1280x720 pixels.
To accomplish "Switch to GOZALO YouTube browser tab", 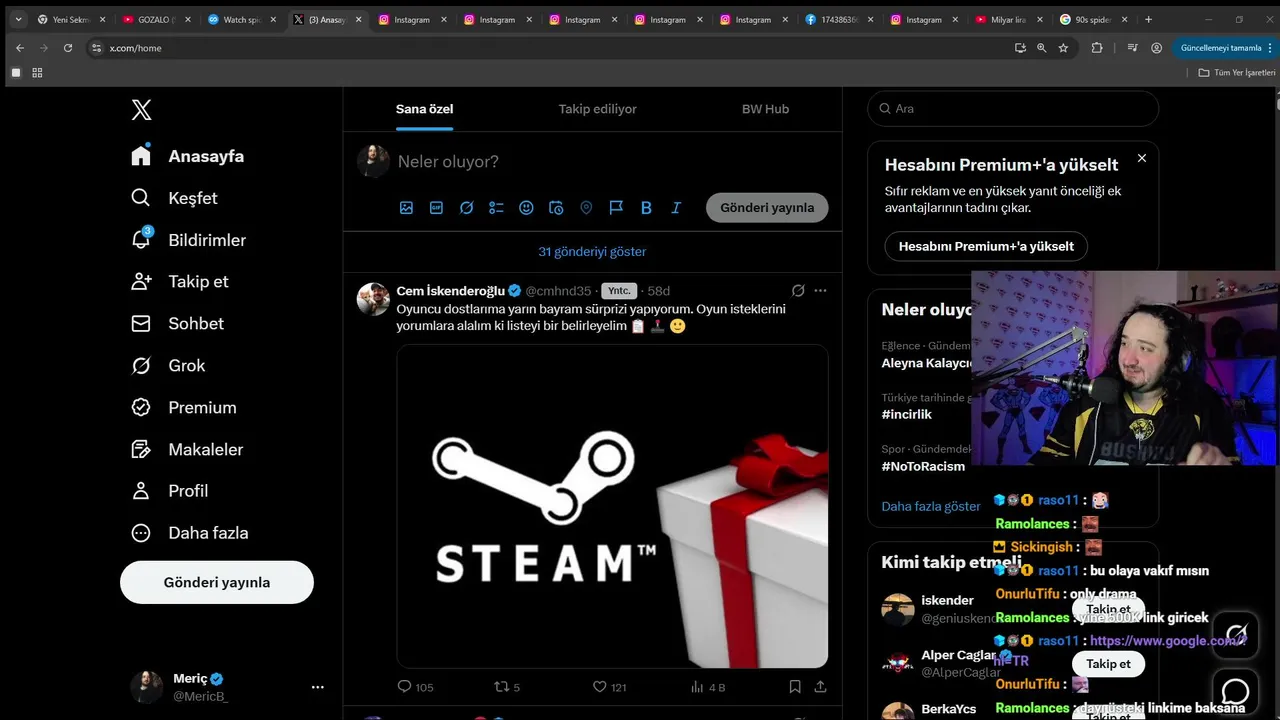I will click(x=155, y=19).
